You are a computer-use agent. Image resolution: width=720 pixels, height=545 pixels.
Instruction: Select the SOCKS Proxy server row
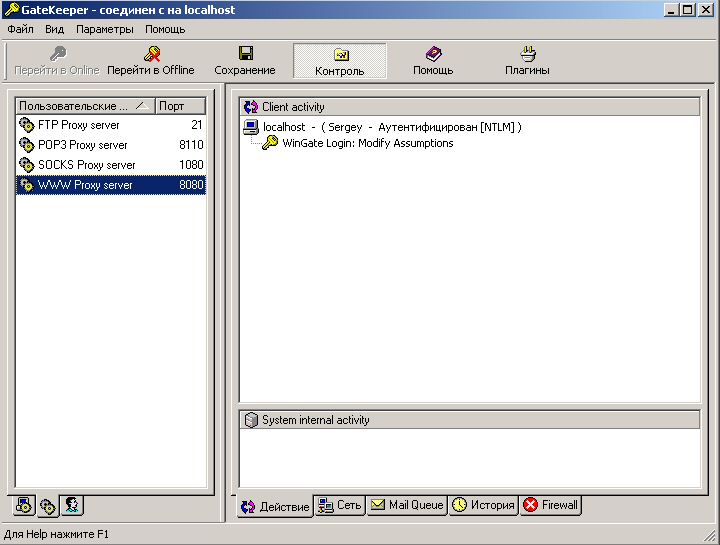pos(111,165)
